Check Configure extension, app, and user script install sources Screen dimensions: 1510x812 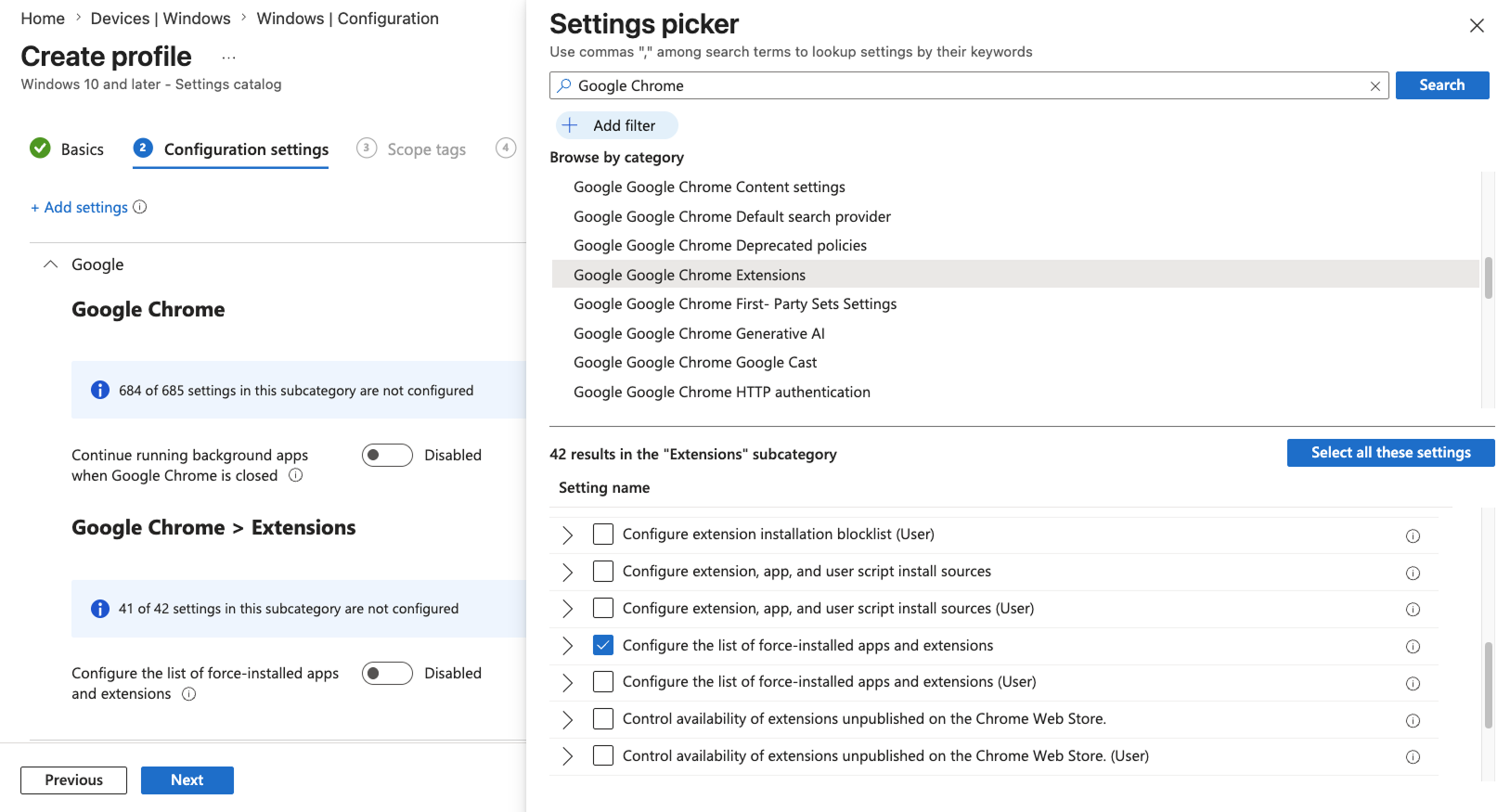pyautogui.click(x=603, y=571)
